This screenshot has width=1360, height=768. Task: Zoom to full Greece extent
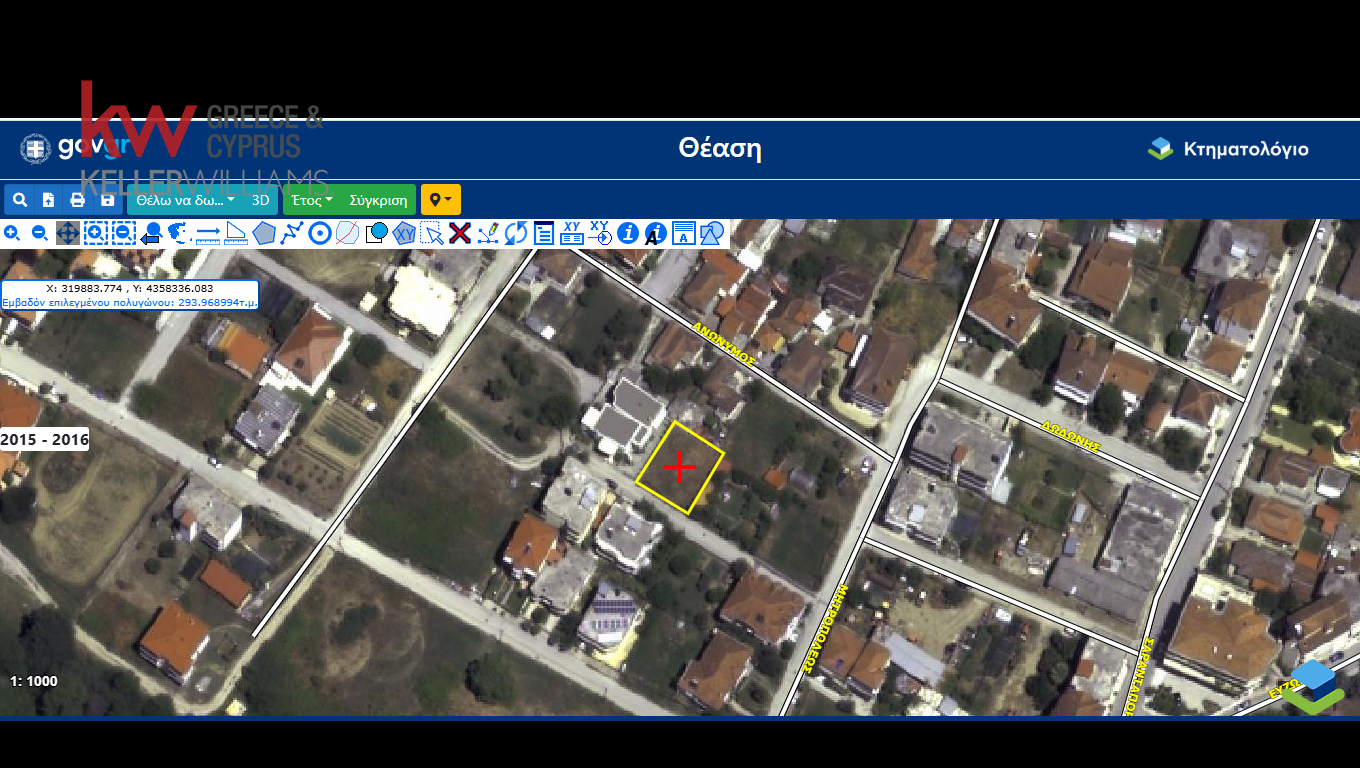[179, 234]
